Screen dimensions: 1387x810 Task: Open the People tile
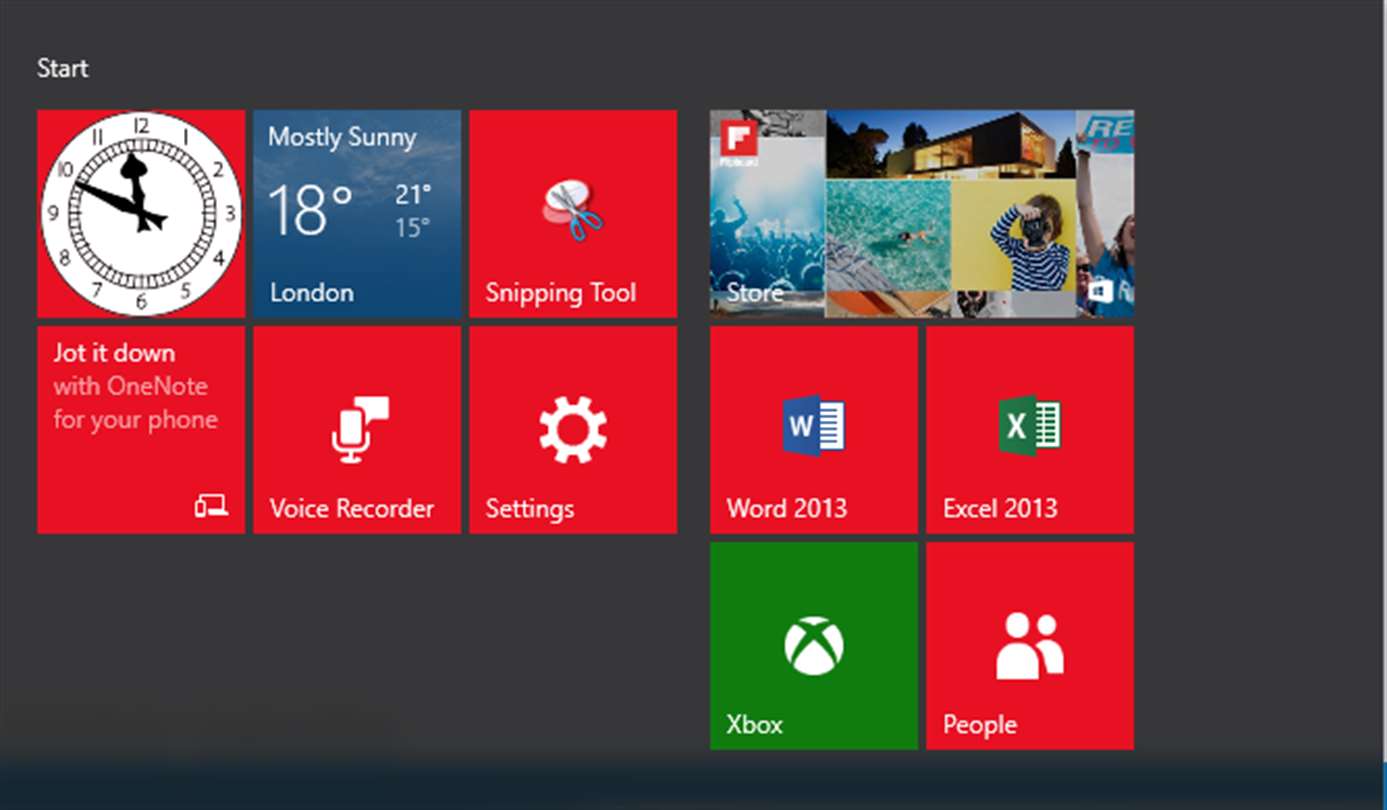[x=1030, y=645]
